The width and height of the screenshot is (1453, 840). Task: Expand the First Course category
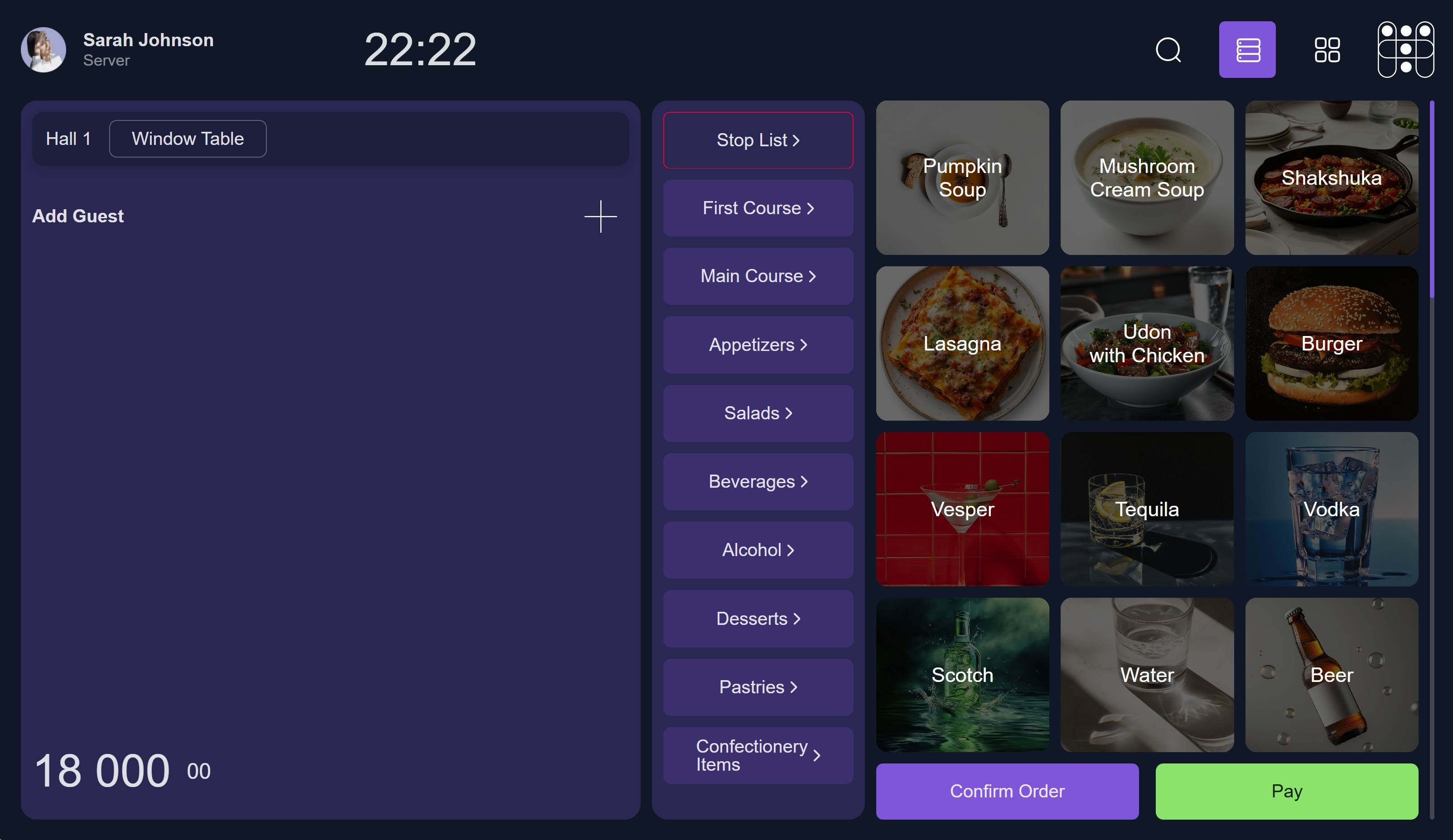coord(758,208)
